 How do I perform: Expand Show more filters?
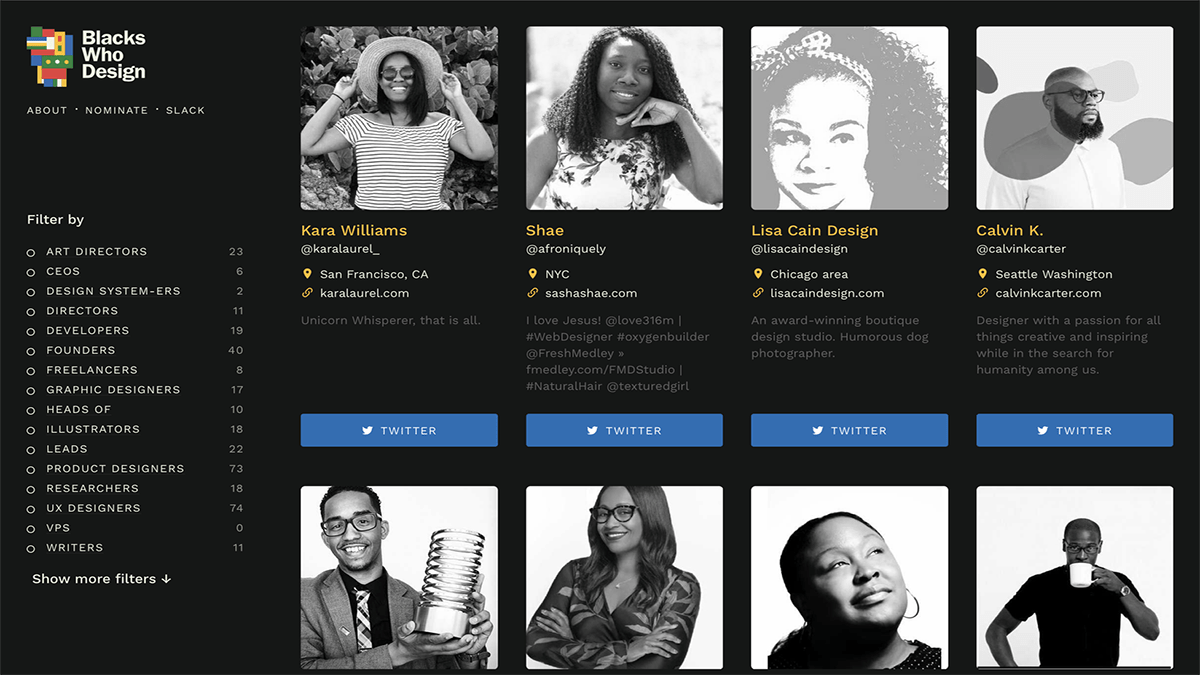pos(101,579)
